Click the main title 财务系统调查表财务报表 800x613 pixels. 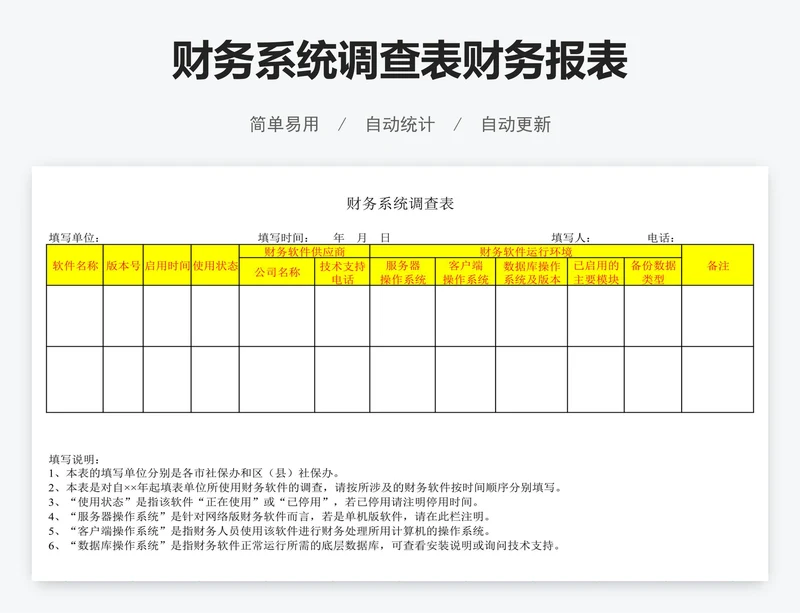coord(399,60)
